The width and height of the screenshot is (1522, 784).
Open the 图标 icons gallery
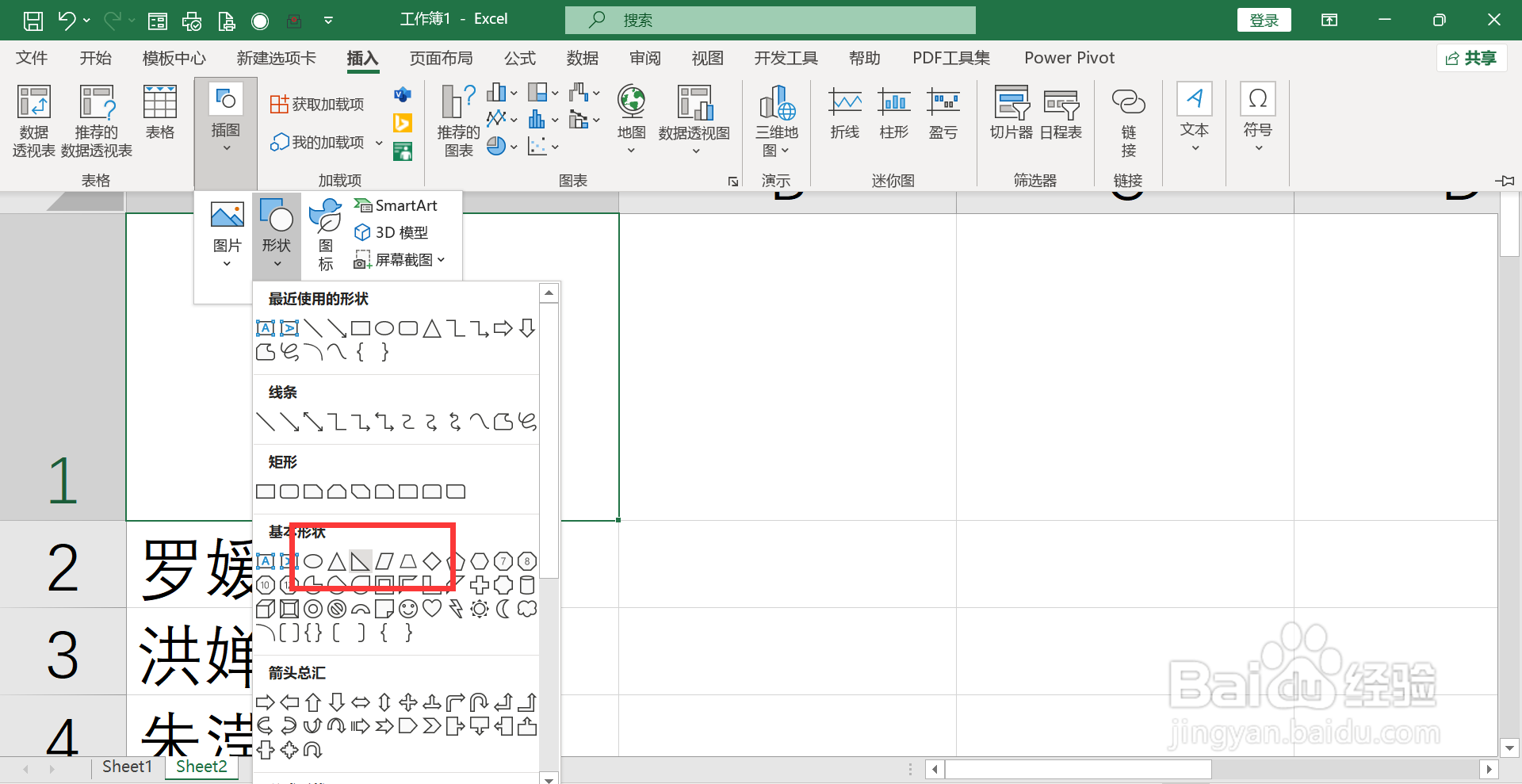click(325, 235)
